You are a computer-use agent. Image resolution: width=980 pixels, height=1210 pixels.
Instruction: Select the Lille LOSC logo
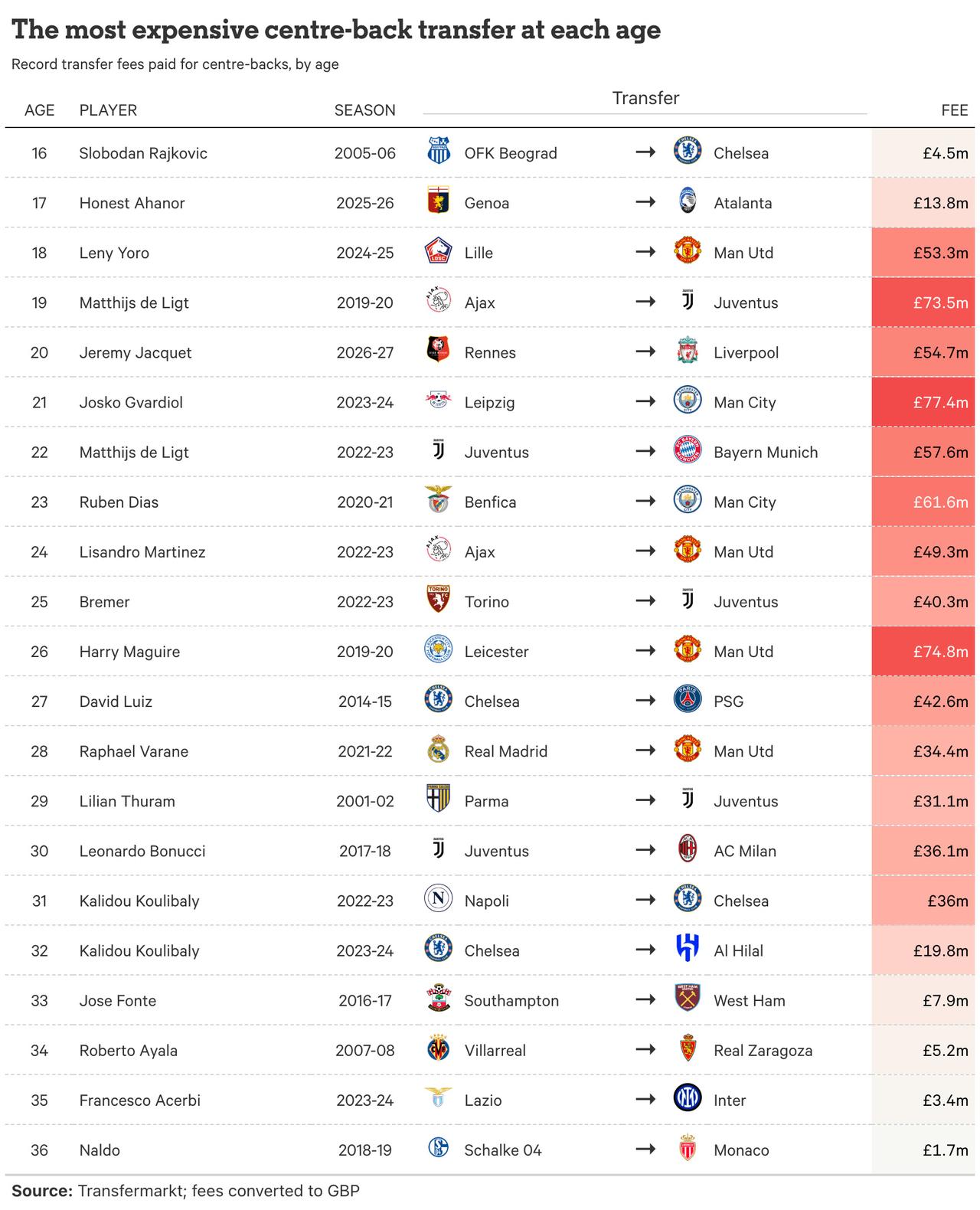click(439, 251)
